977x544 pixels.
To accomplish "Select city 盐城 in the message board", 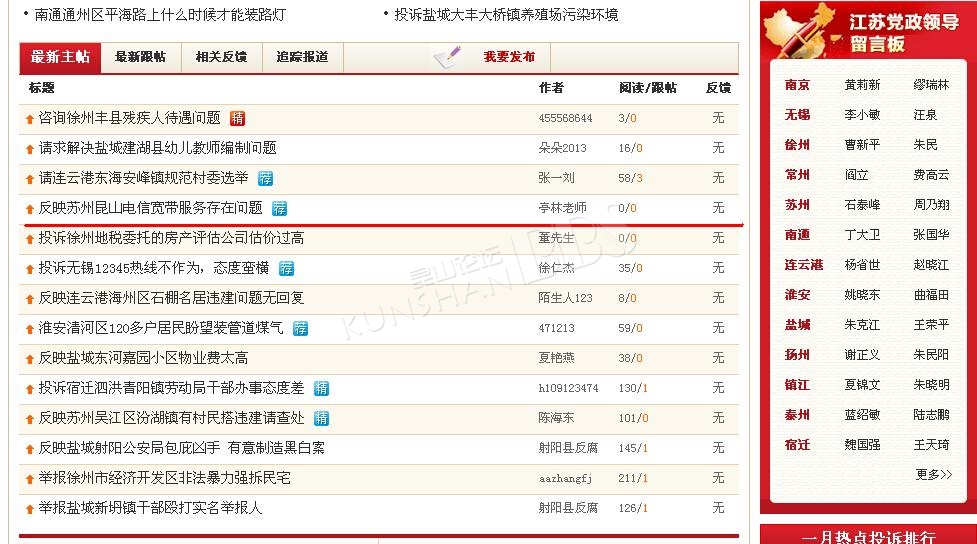I will point(797,324).
